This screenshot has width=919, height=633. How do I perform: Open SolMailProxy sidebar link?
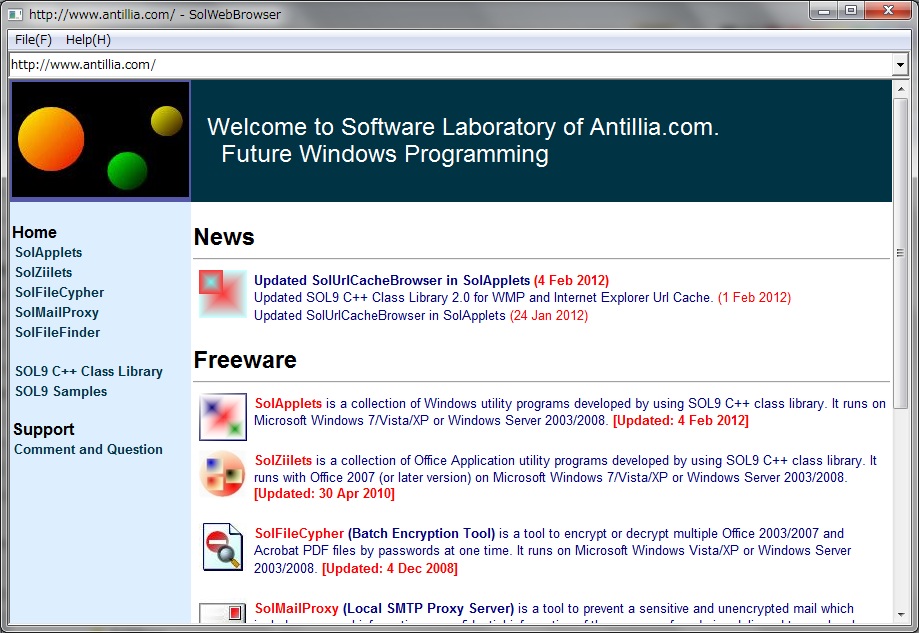[57, 312]
